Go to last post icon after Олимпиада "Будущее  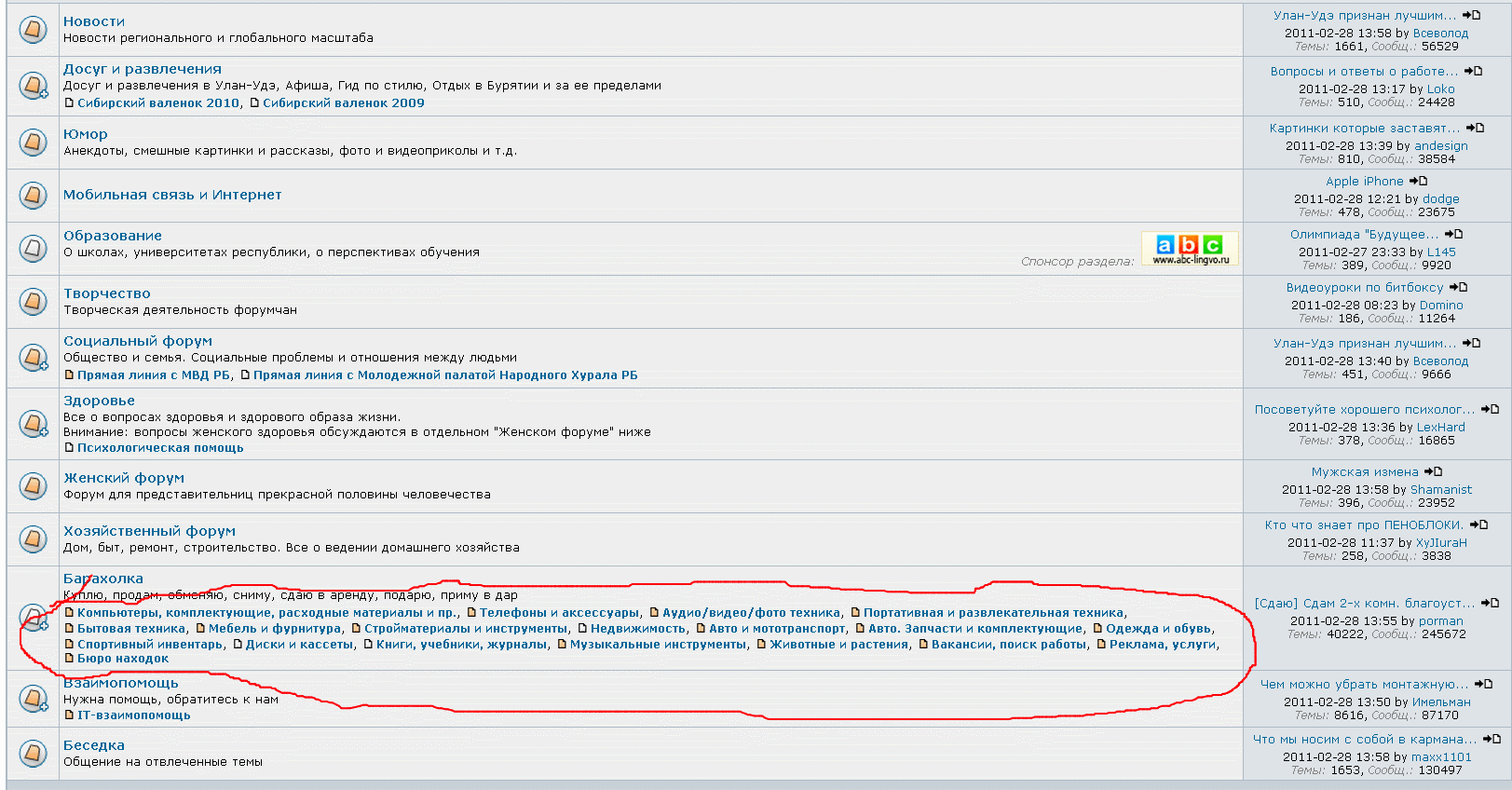(x=1453, y=234)
